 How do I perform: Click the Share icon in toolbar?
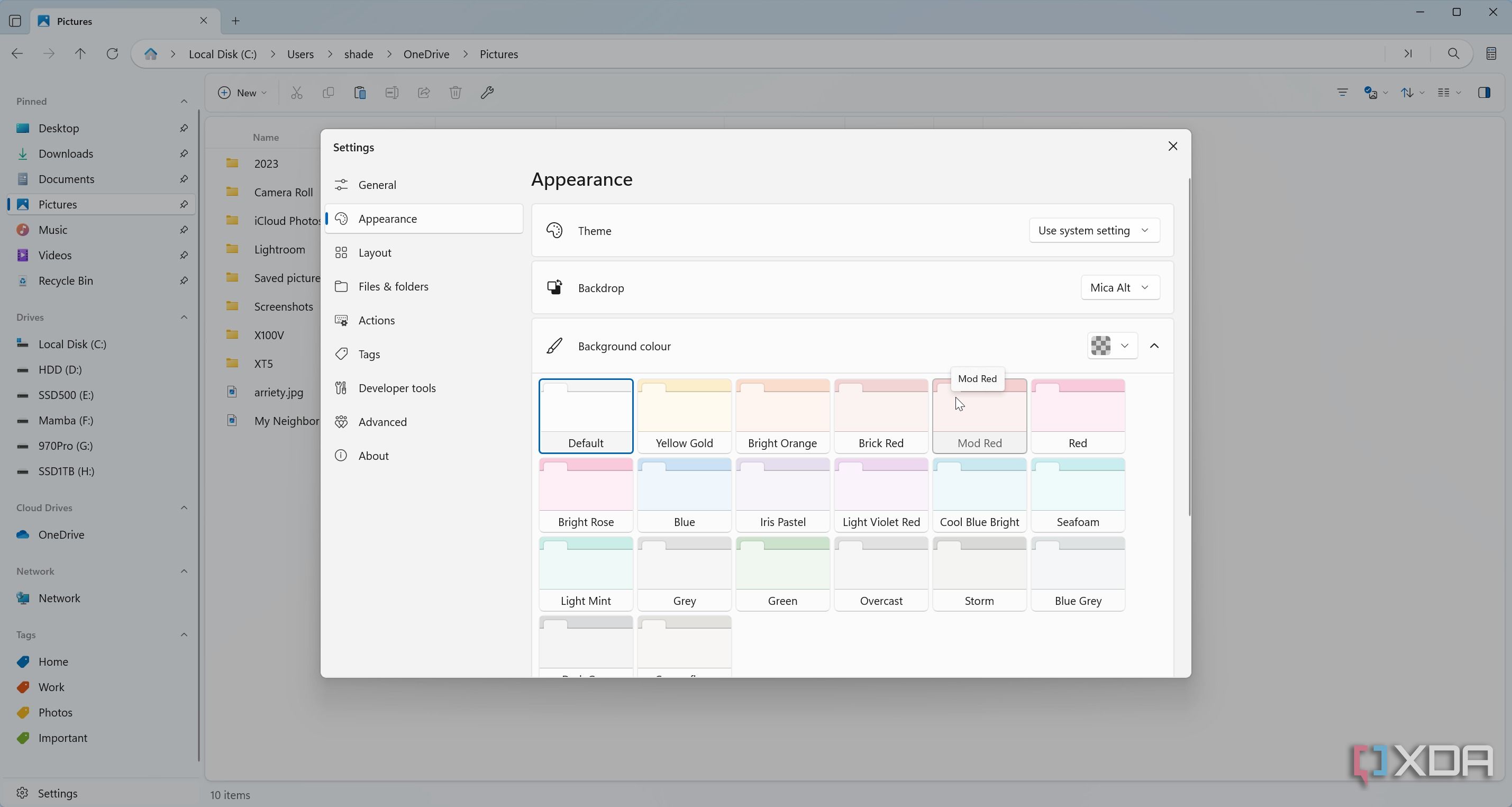423,93
